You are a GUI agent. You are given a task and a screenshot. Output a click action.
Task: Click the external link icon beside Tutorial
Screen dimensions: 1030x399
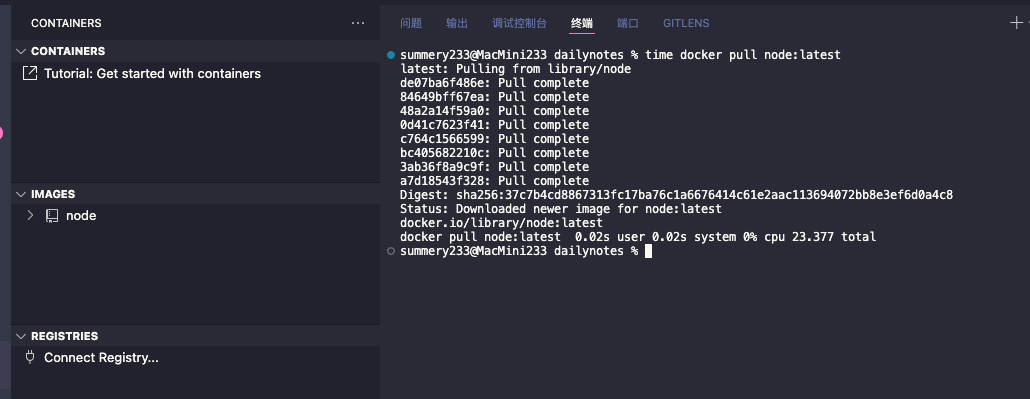pyautogui.click(x=30, y=73)
